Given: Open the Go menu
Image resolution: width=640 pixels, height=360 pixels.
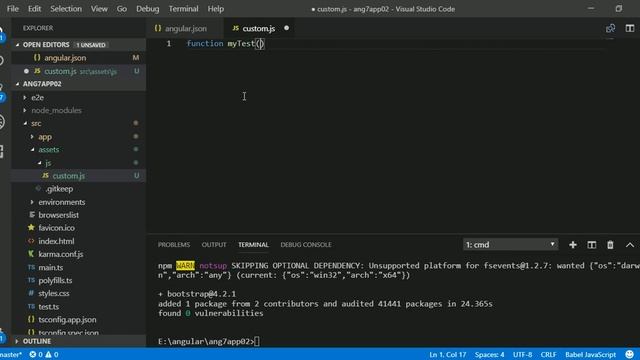Looking at the screenshot, I should point(122,9).
